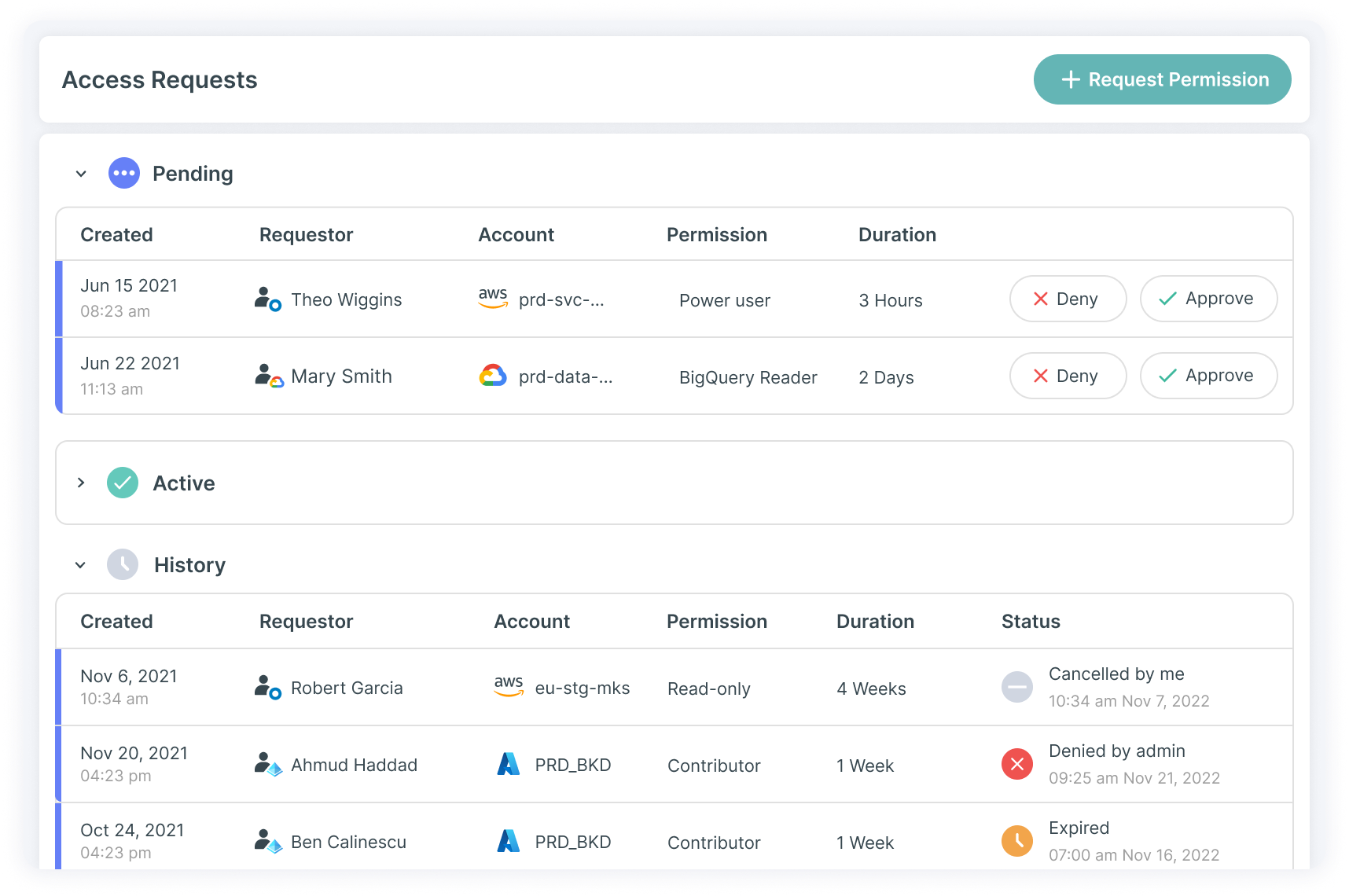Click the Duration column header in History
The image size is (1349, 896).
click(x=875, y=621)
